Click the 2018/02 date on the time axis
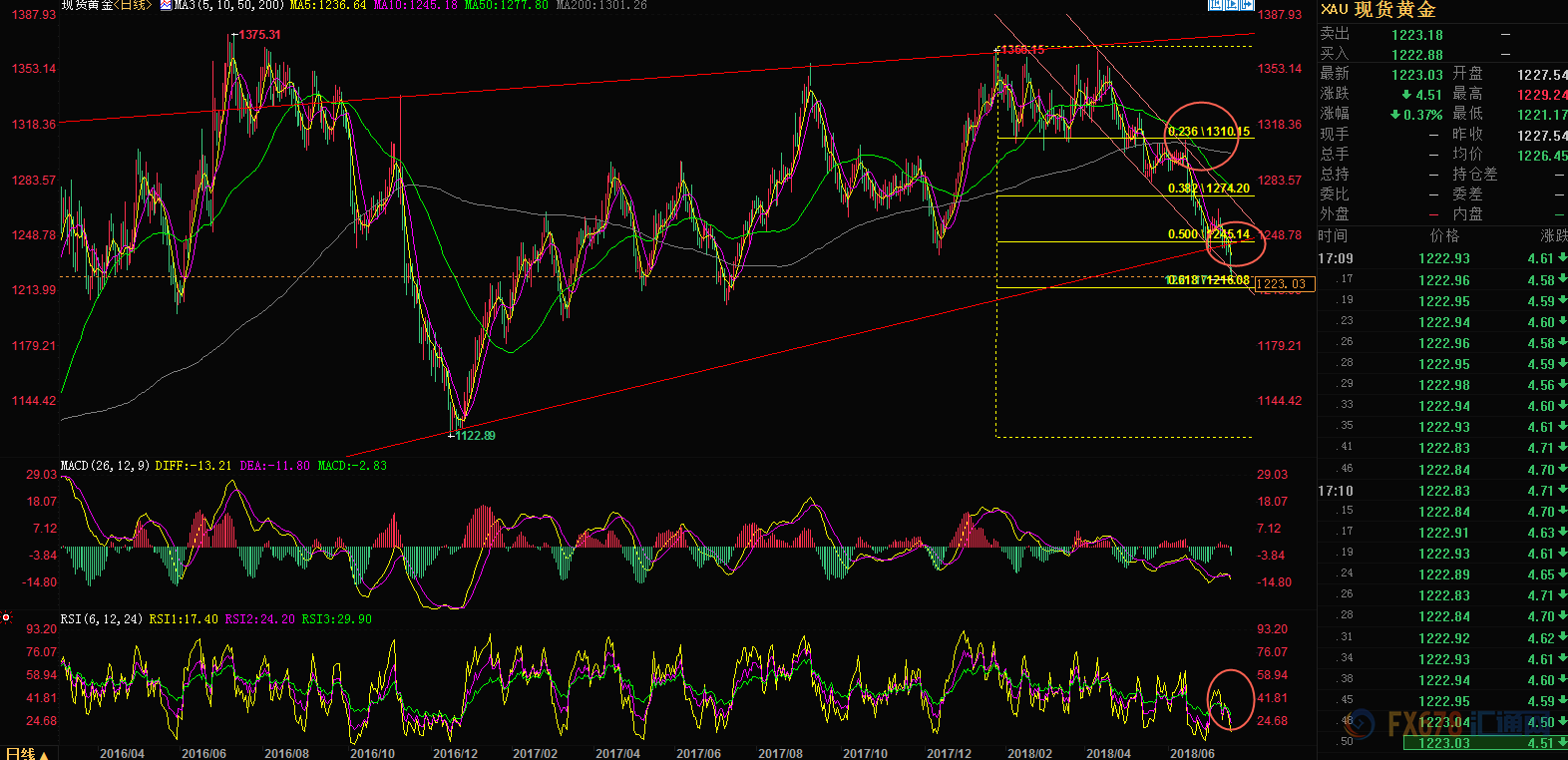 tap(1029, 753)
